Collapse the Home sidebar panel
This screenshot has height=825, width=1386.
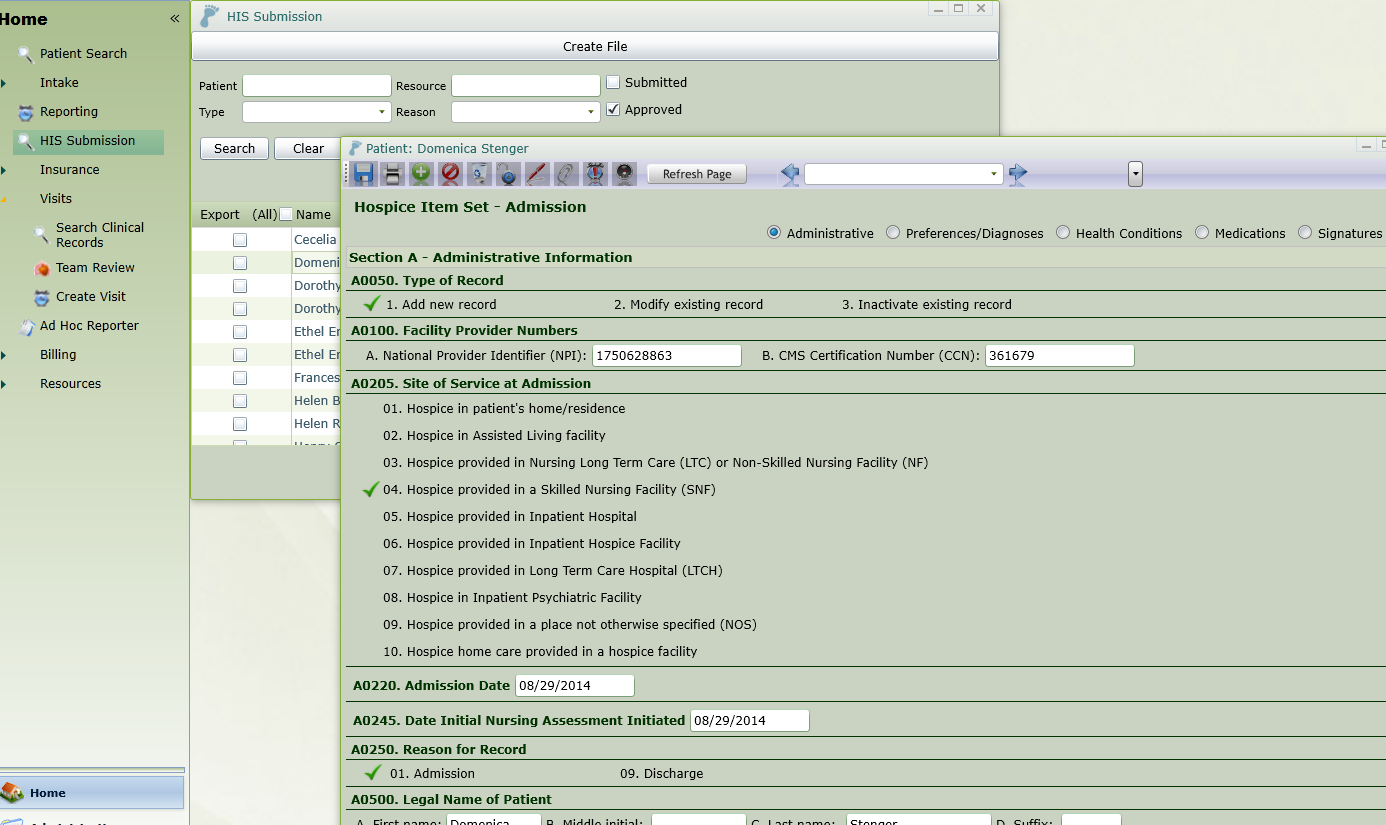pyautogui.click(x=174, y=17)
